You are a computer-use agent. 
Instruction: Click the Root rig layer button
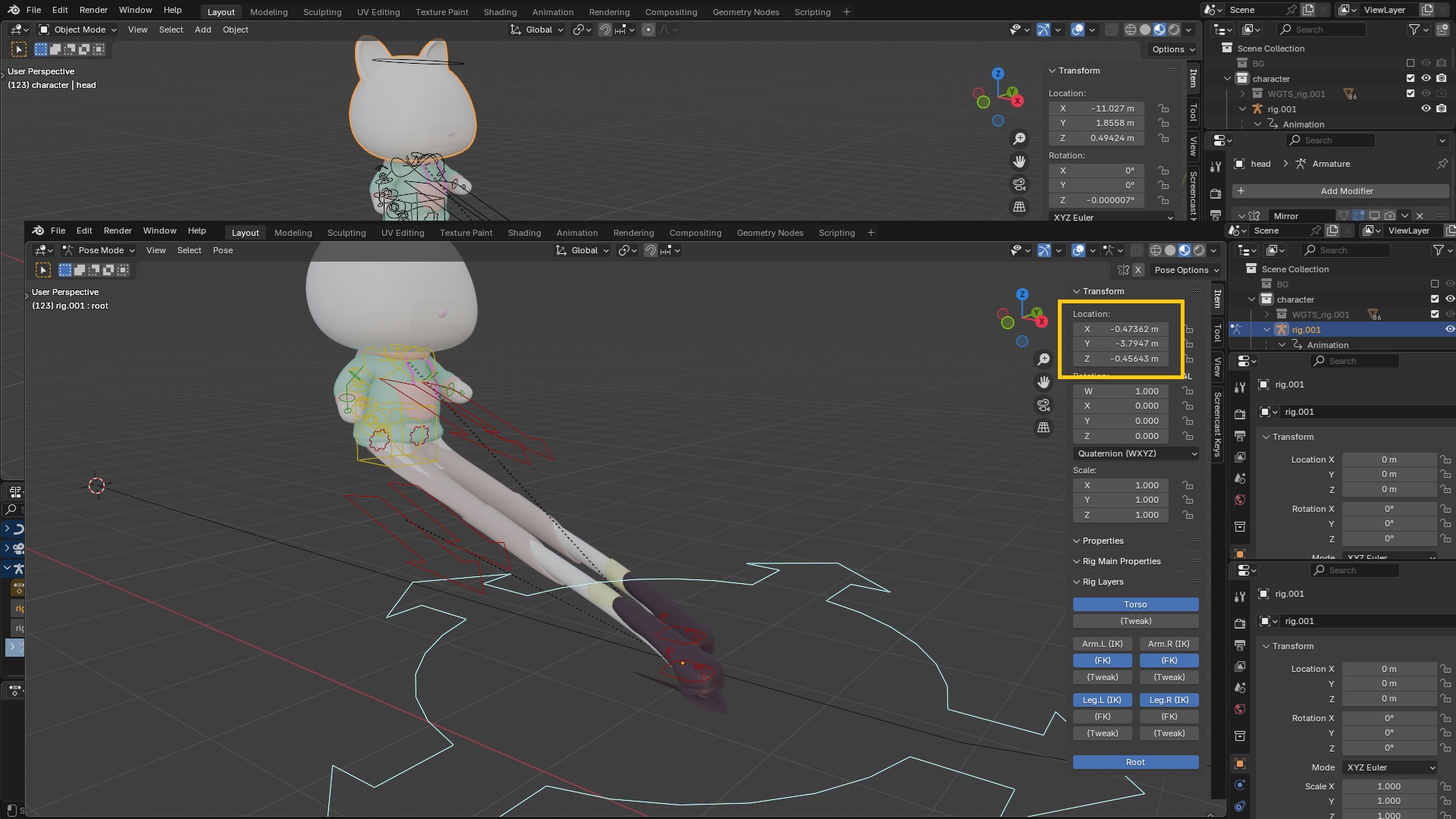point(1135,762)
